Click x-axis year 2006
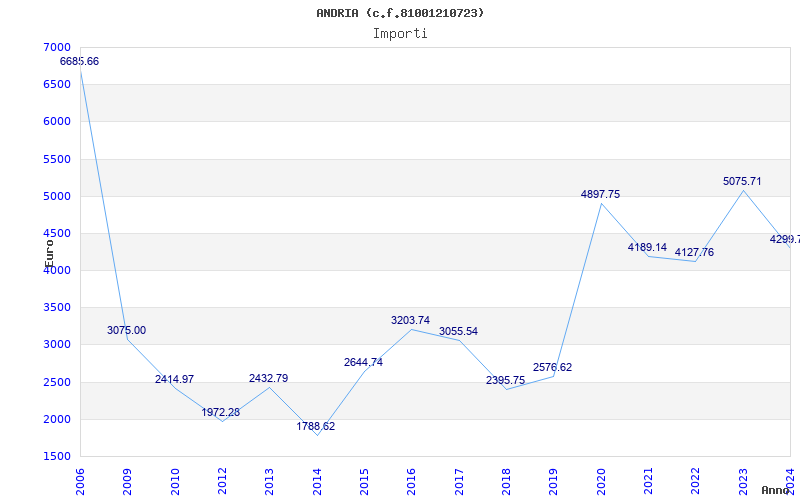The image size is (800, 500). click(x=80, y=482)
